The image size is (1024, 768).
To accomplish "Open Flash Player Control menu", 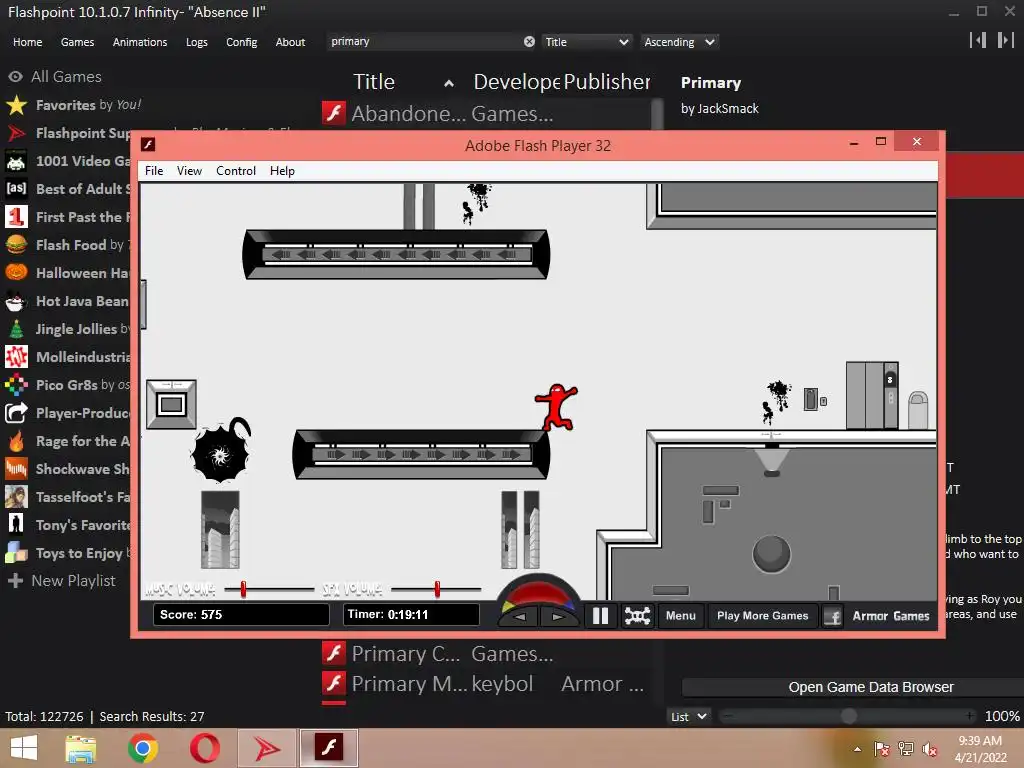I will pyautogui.click(x=236, y=170).
